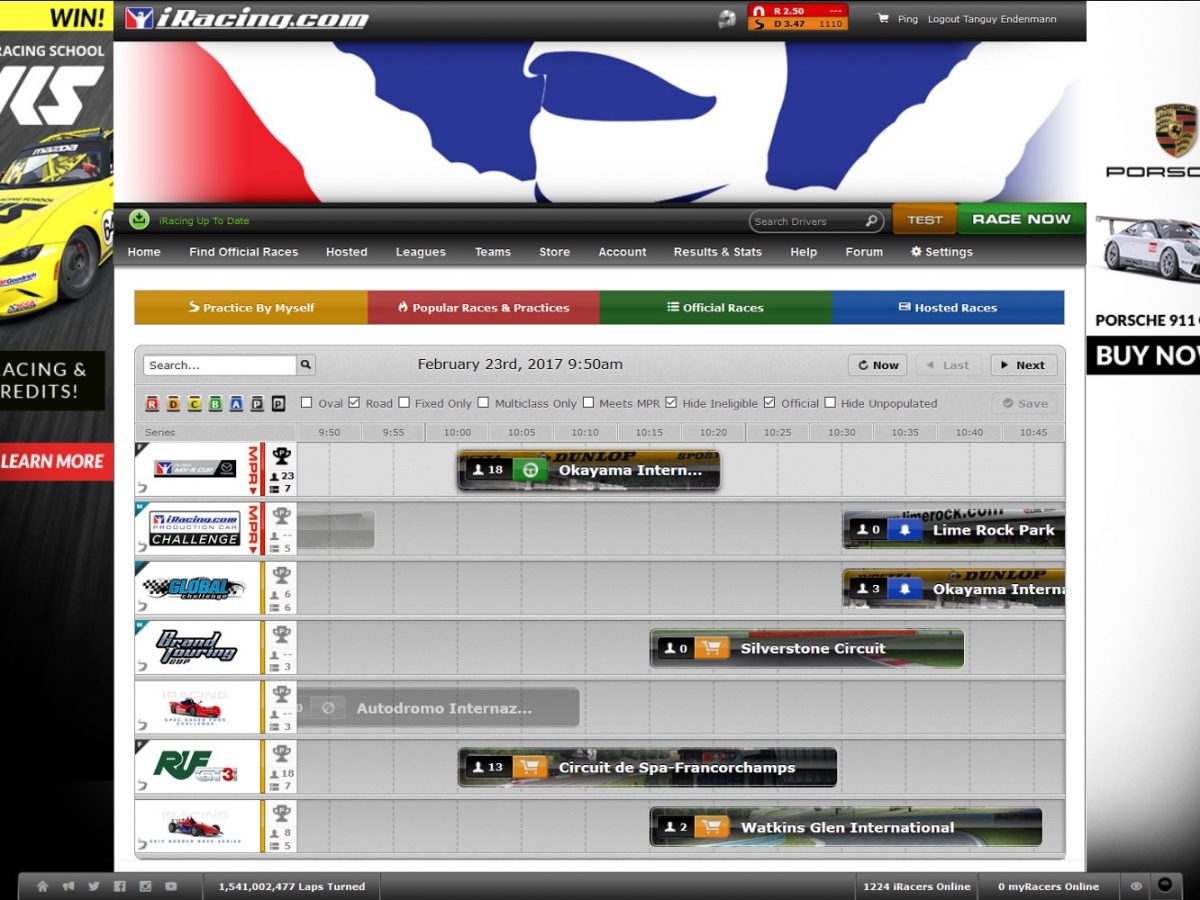
Task: Click the green update status icon
Action: point(140,220)
